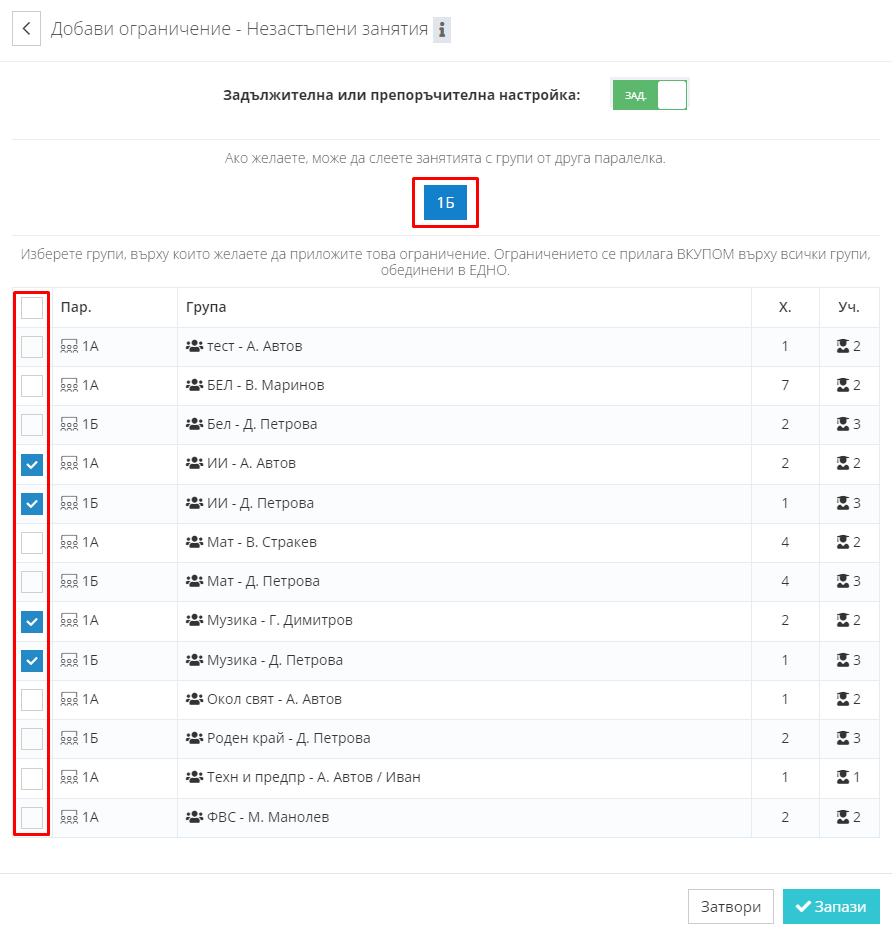Check the select-all header checkbox

click(x=32, y=308)
